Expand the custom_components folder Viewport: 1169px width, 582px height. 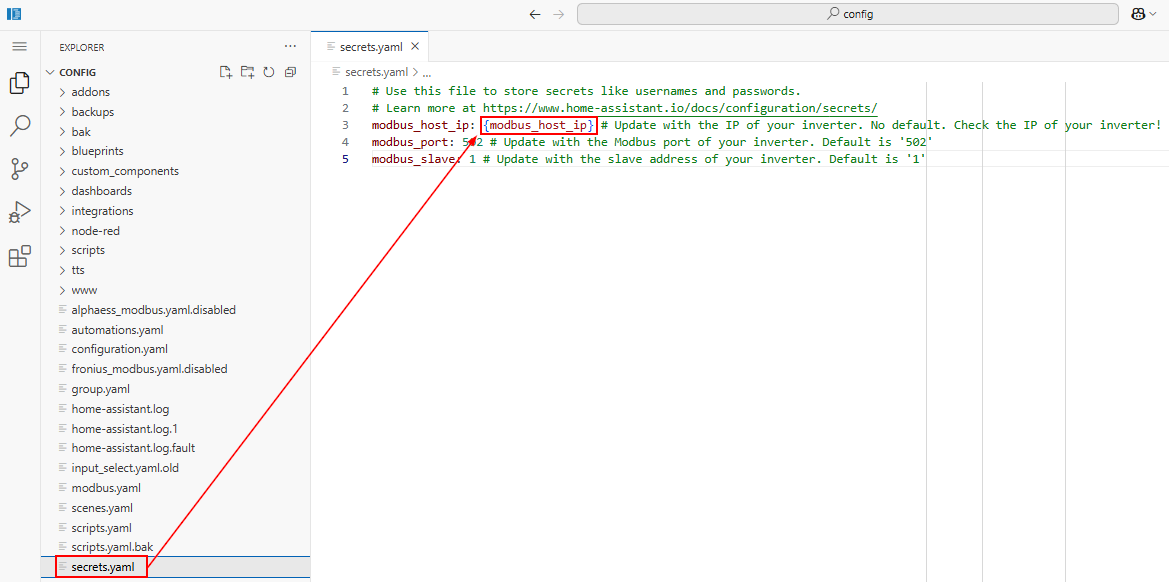click(x=124, y=171)
